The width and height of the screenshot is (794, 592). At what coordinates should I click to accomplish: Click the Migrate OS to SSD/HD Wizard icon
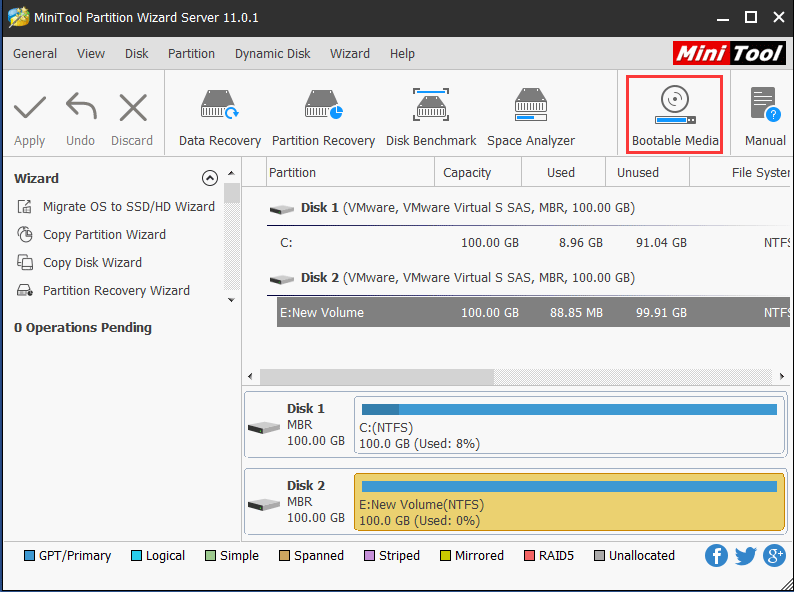click(25, 207)
